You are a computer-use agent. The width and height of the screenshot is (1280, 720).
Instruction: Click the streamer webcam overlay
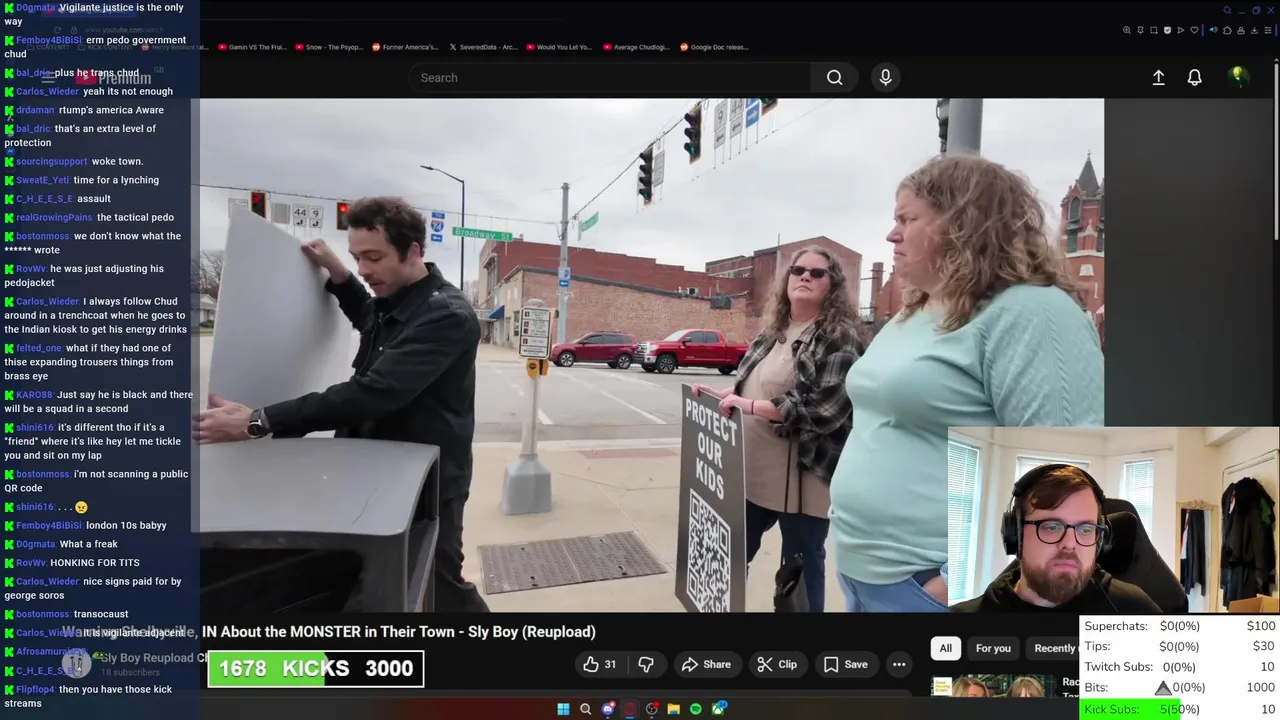coord(1113,520)
